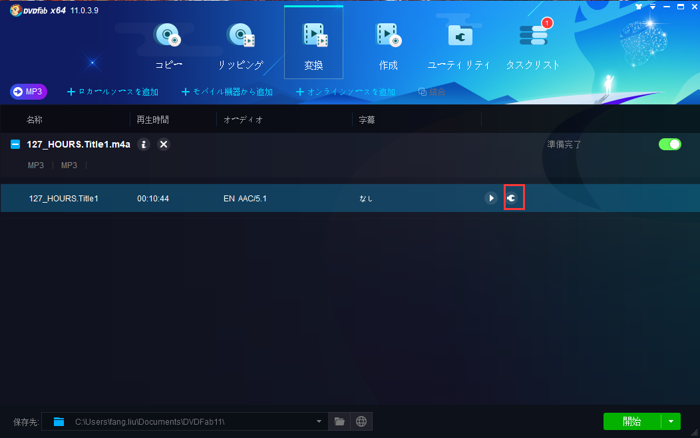
Task: Select the 127_HOURS.Title1 row name
Action: [63, 199]
